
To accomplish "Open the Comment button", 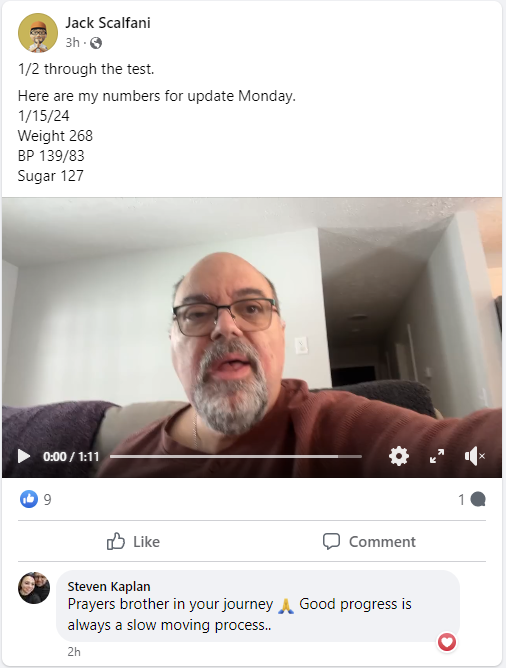I will point(369,541).
